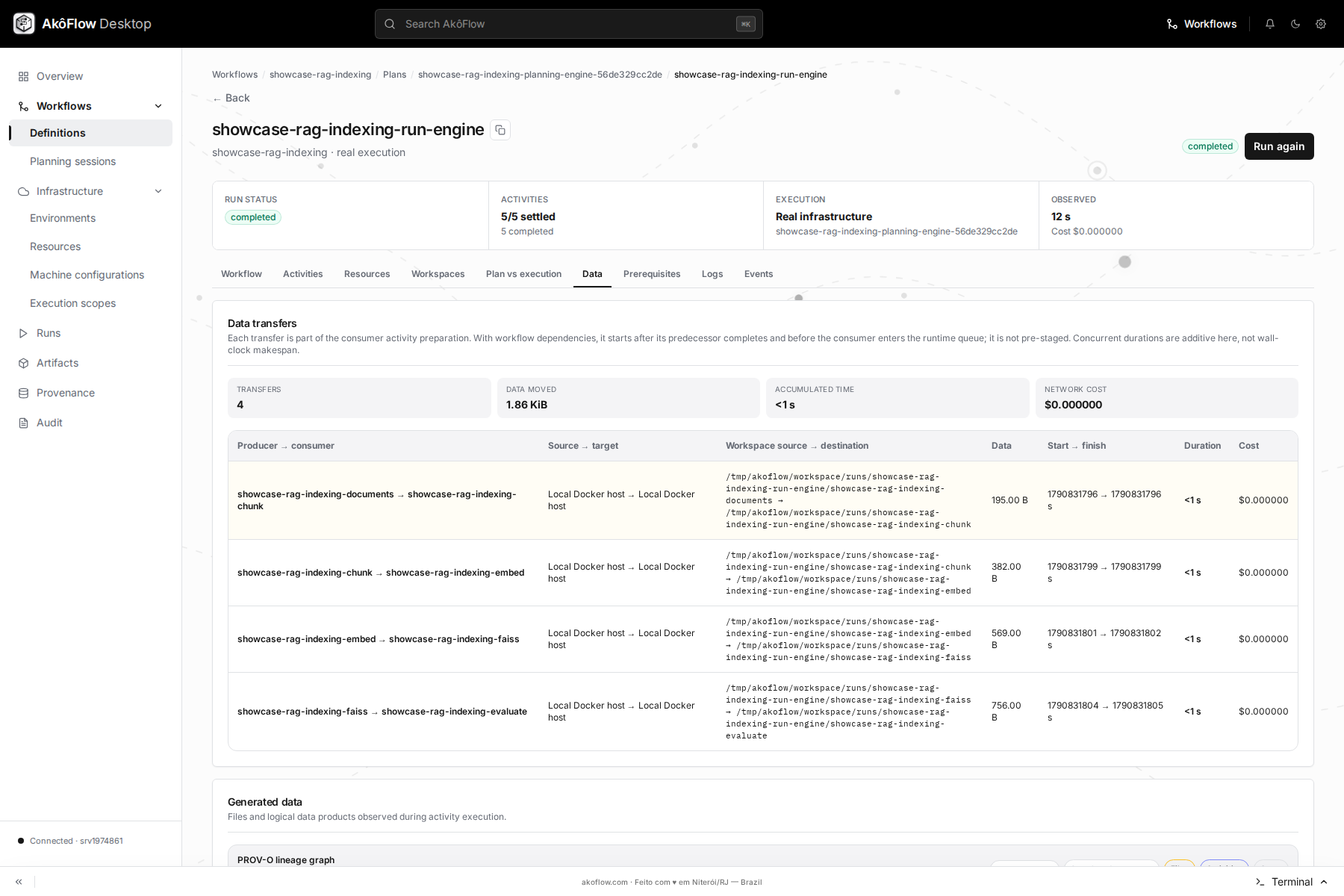Open the Events tab
This screenshot has width=1344, height=896.
coord(759,274)
